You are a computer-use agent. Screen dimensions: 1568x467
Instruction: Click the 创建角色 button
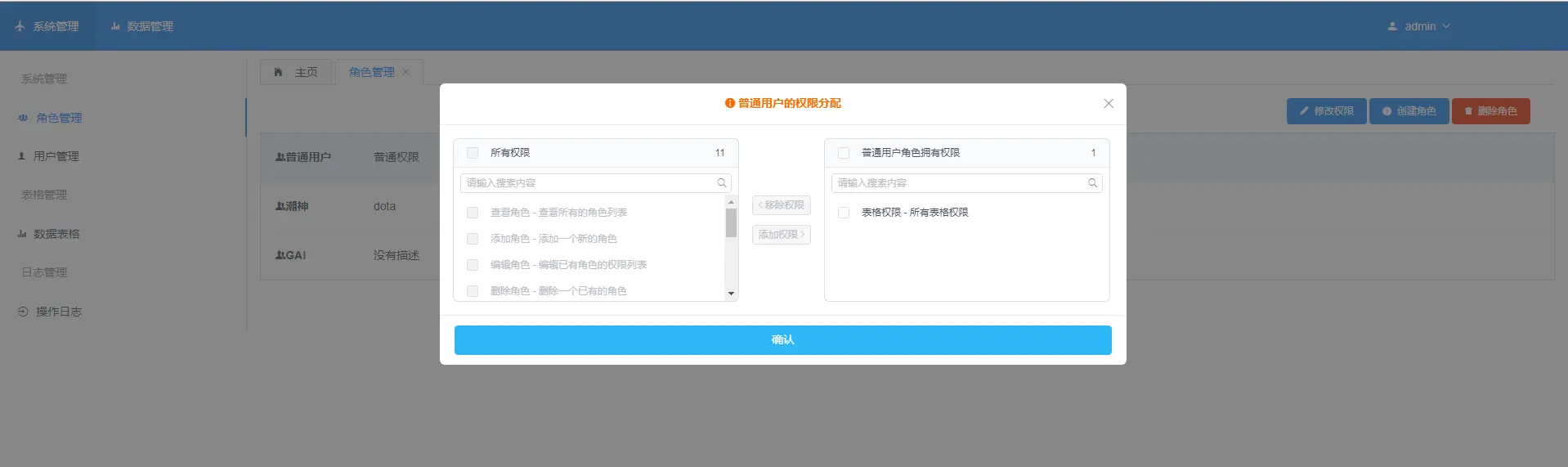(1409, 111)
